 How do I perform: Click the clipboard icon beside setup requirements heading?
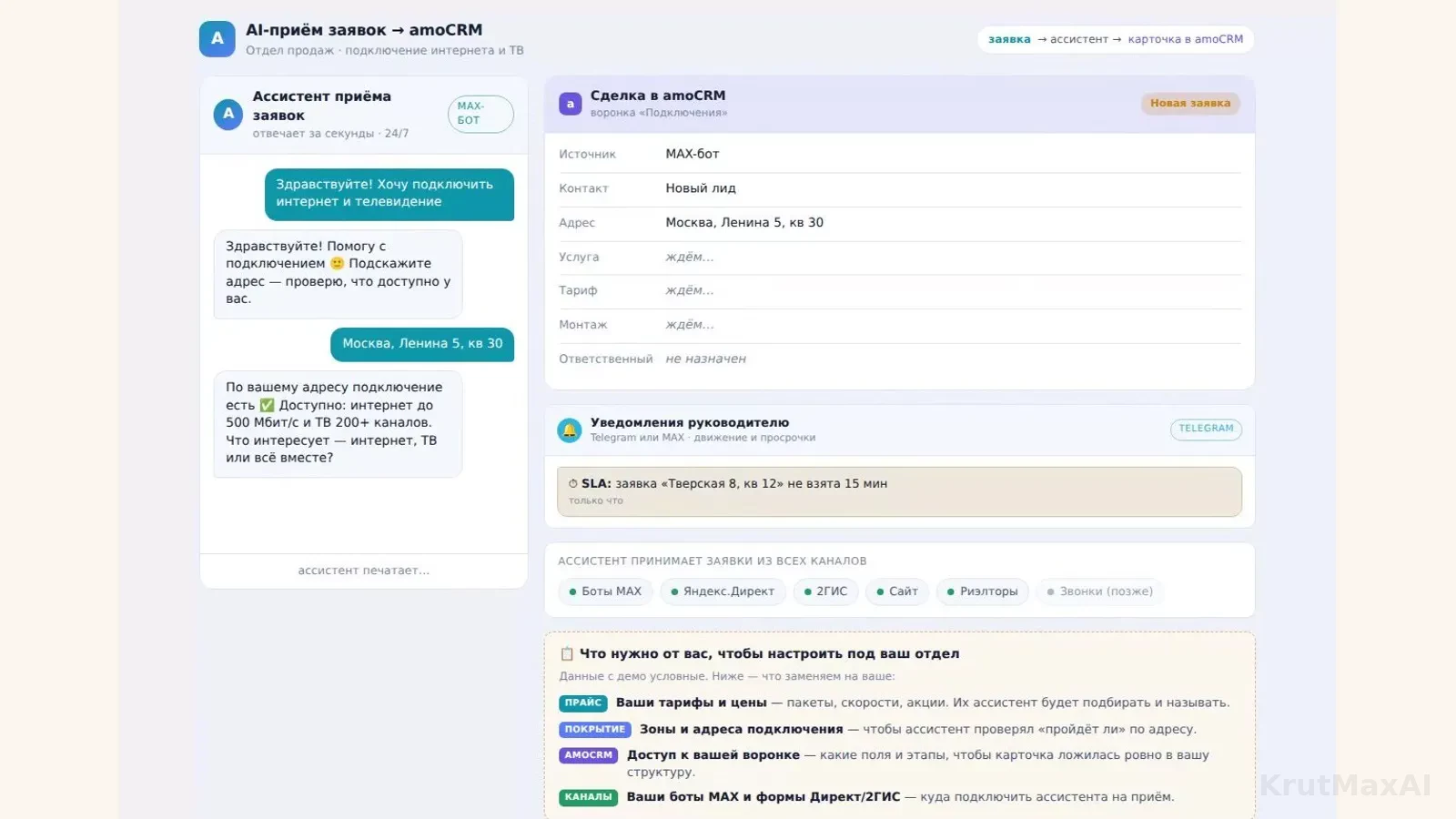tap(567, 653)
